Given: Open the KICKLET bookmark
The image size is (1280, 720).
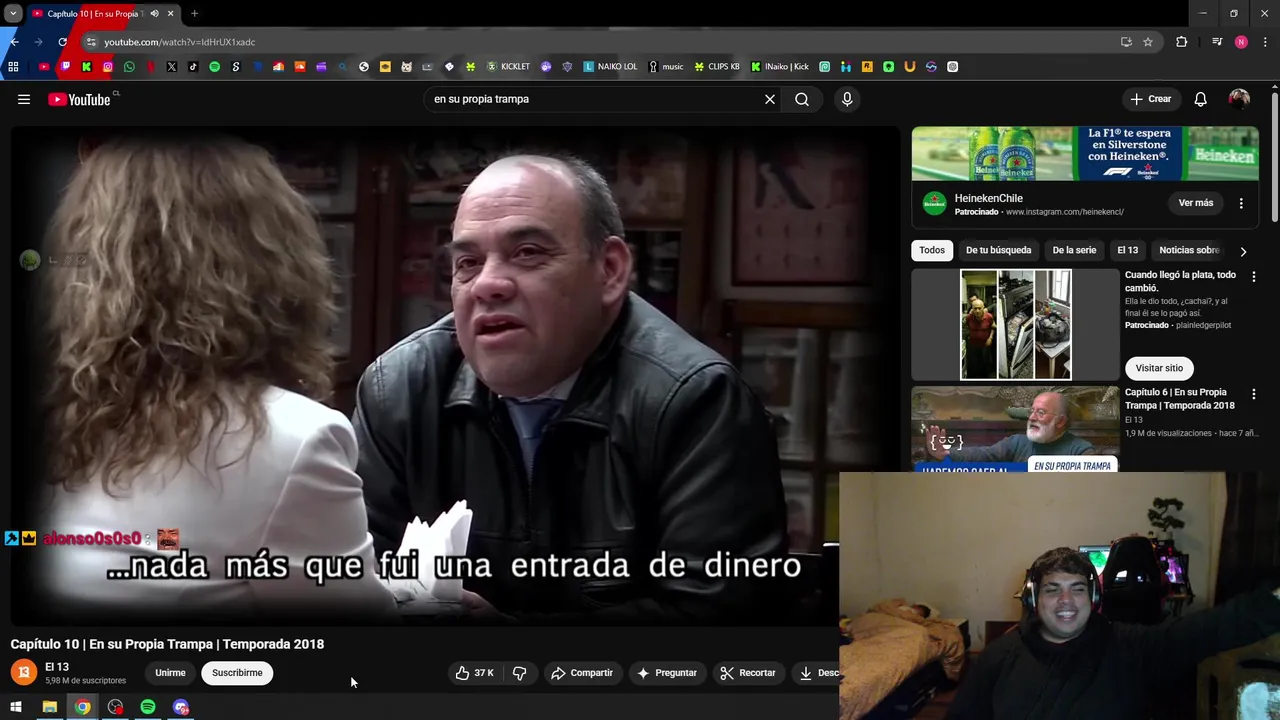Looking at the screenshot, I should pyautogui.click(x=508, y=67).
